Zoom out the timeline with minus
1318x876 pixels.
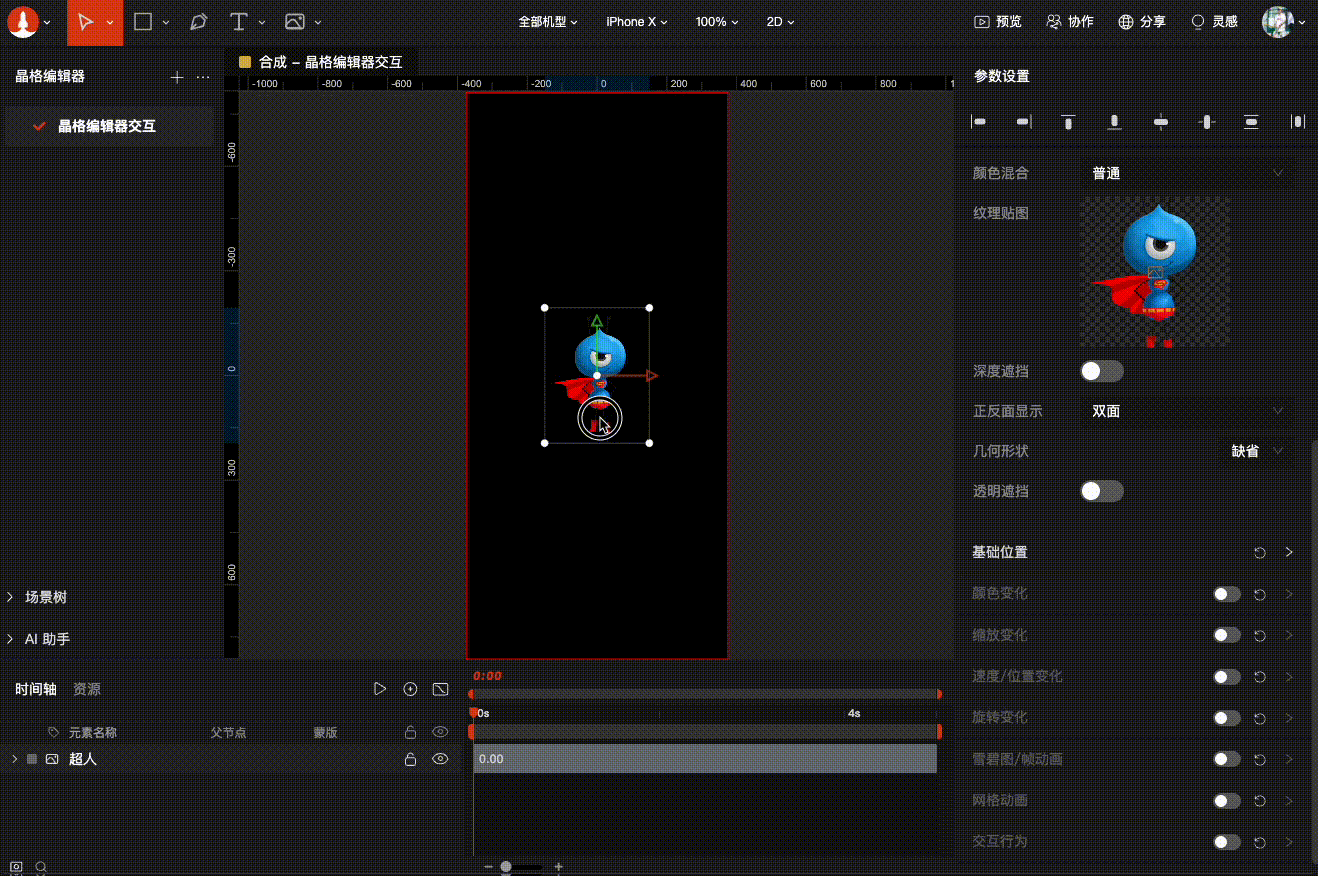coord(488,867)
